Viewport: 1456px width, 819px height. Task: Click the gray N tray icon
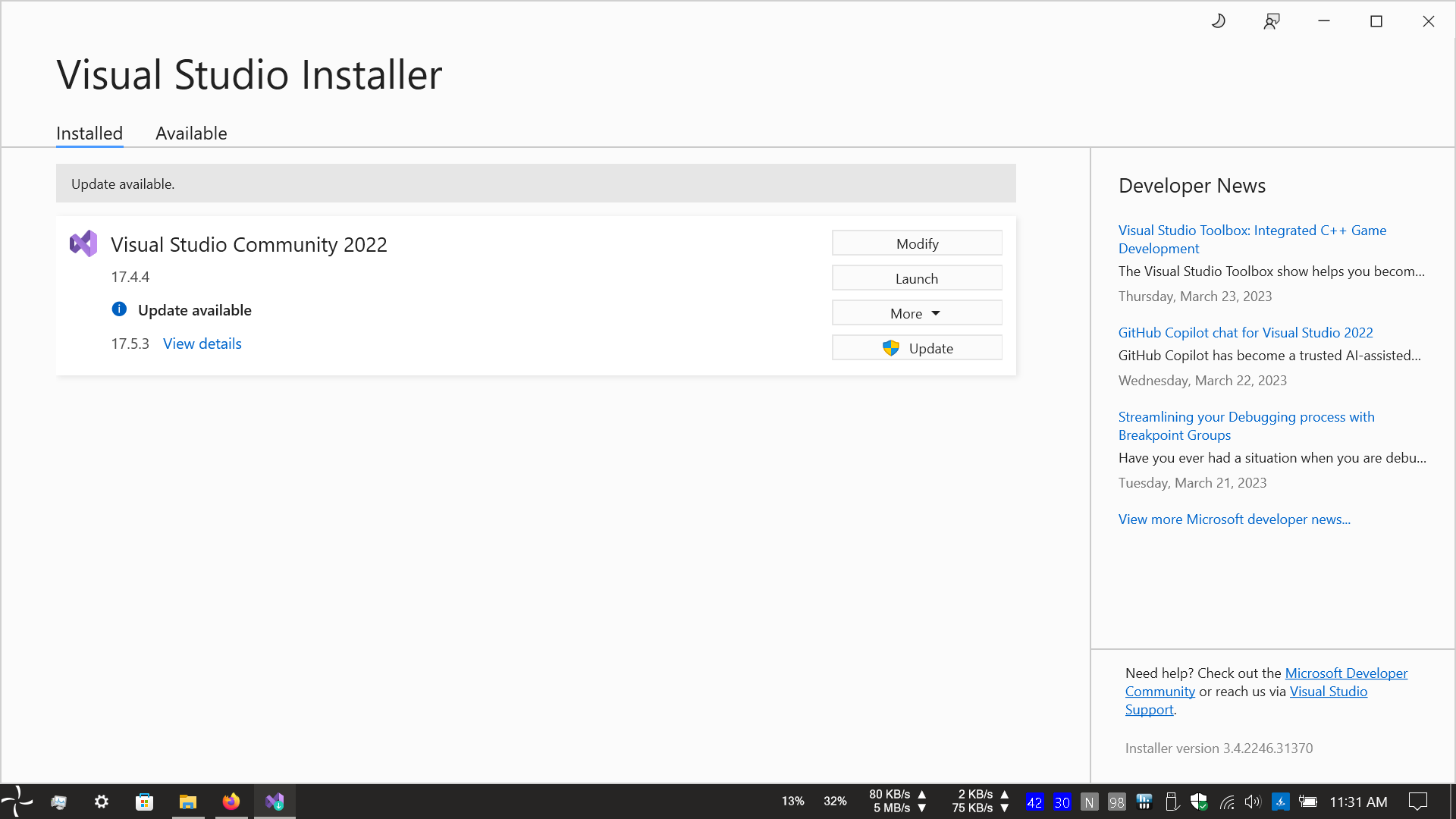[x=1090, y=802]
